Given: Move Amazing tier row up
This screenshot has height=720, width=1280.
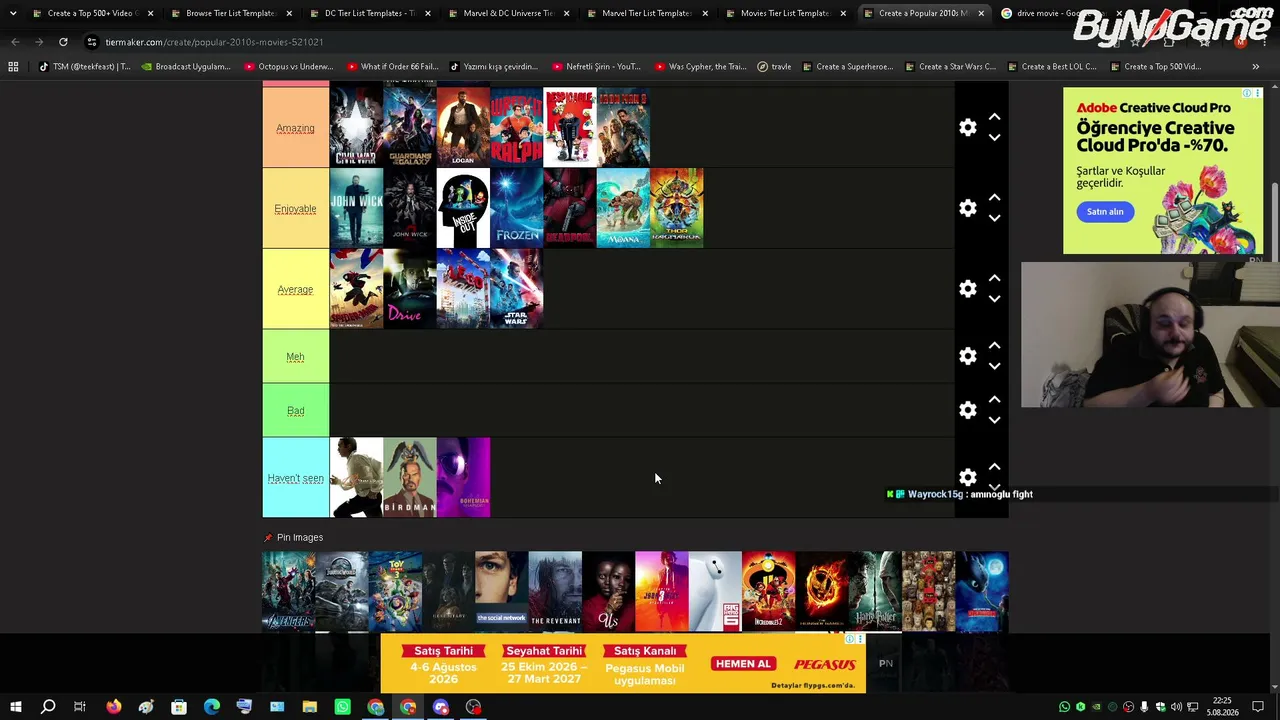Looking at the screenshot, I should pyautogui.click(x=994, y=117).
